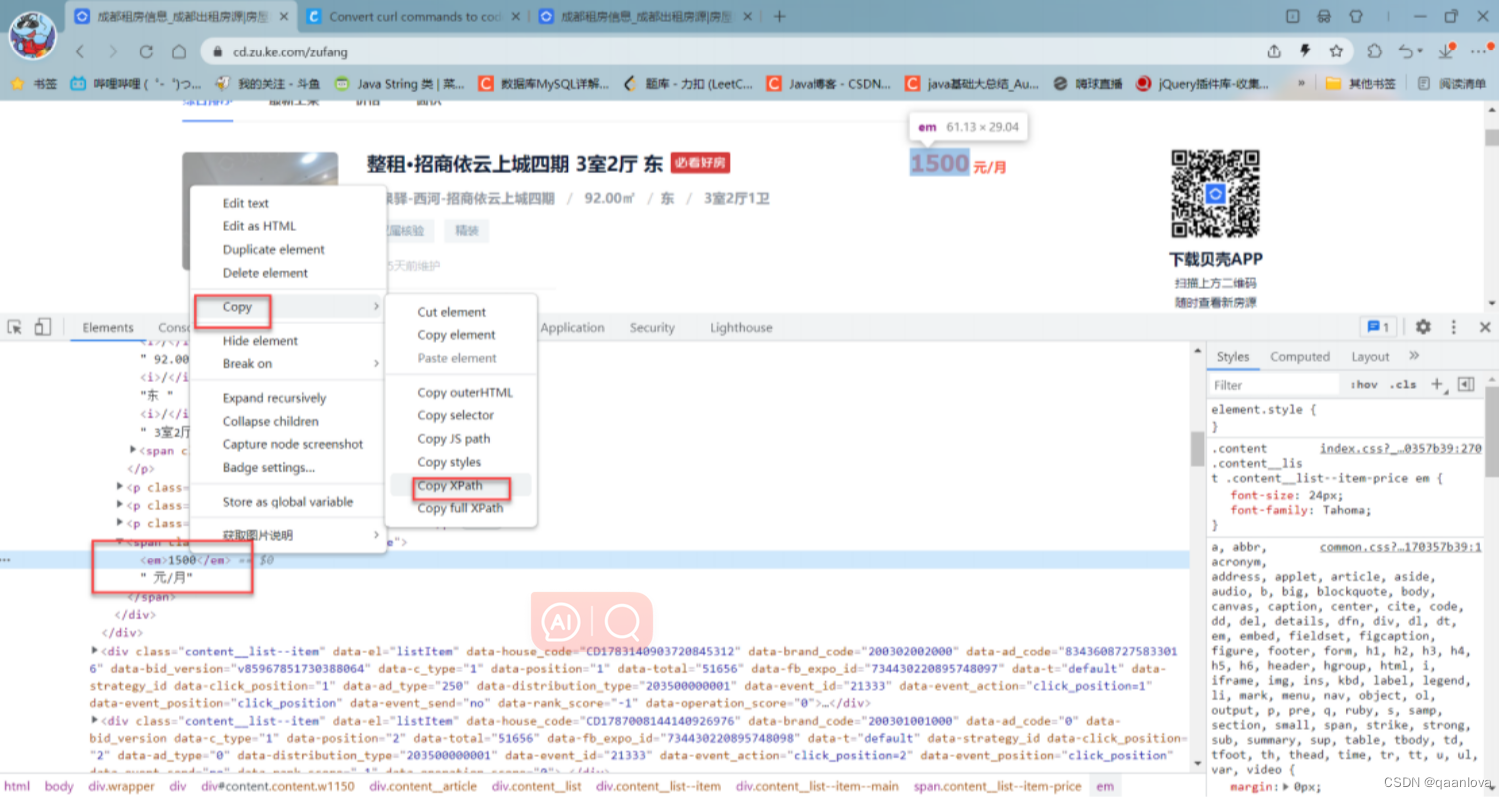Click Java String bookmark

pos(400,84)
